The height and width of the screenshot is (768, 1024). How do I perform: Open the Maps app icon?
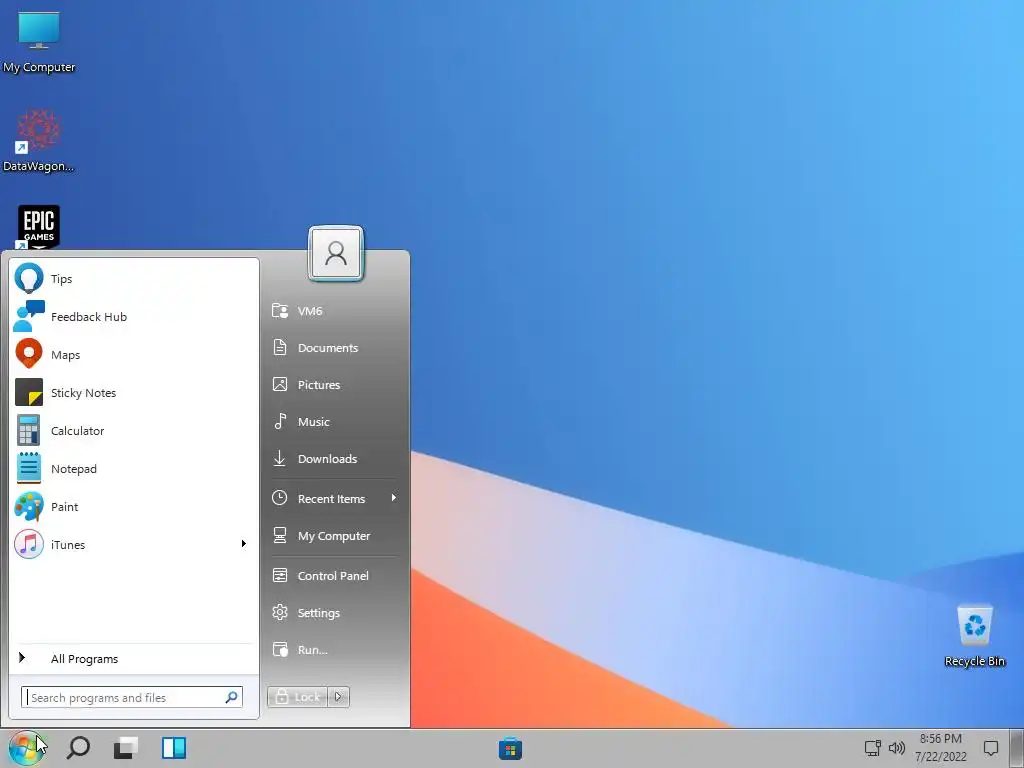(x=29, y=354)
